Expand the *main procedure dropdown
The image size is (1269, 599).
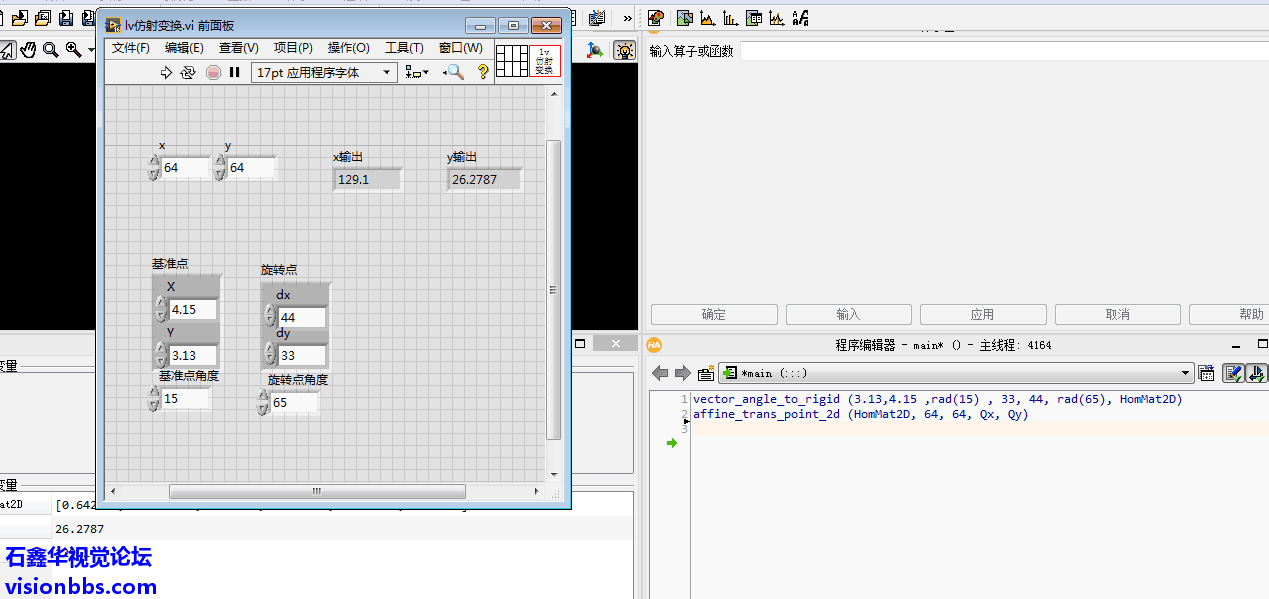tap(1186, 373)
